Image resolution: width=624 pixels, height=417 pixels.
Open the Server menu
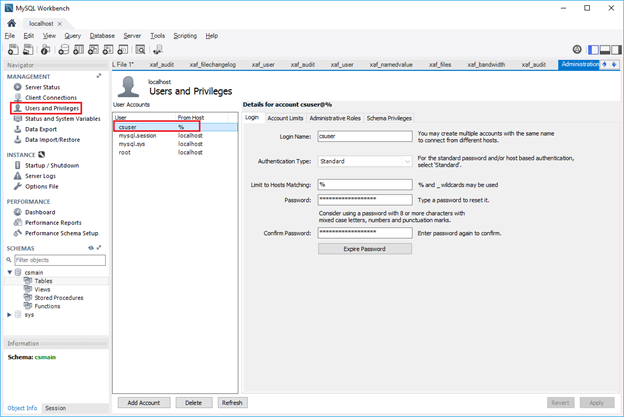point(132,35)
